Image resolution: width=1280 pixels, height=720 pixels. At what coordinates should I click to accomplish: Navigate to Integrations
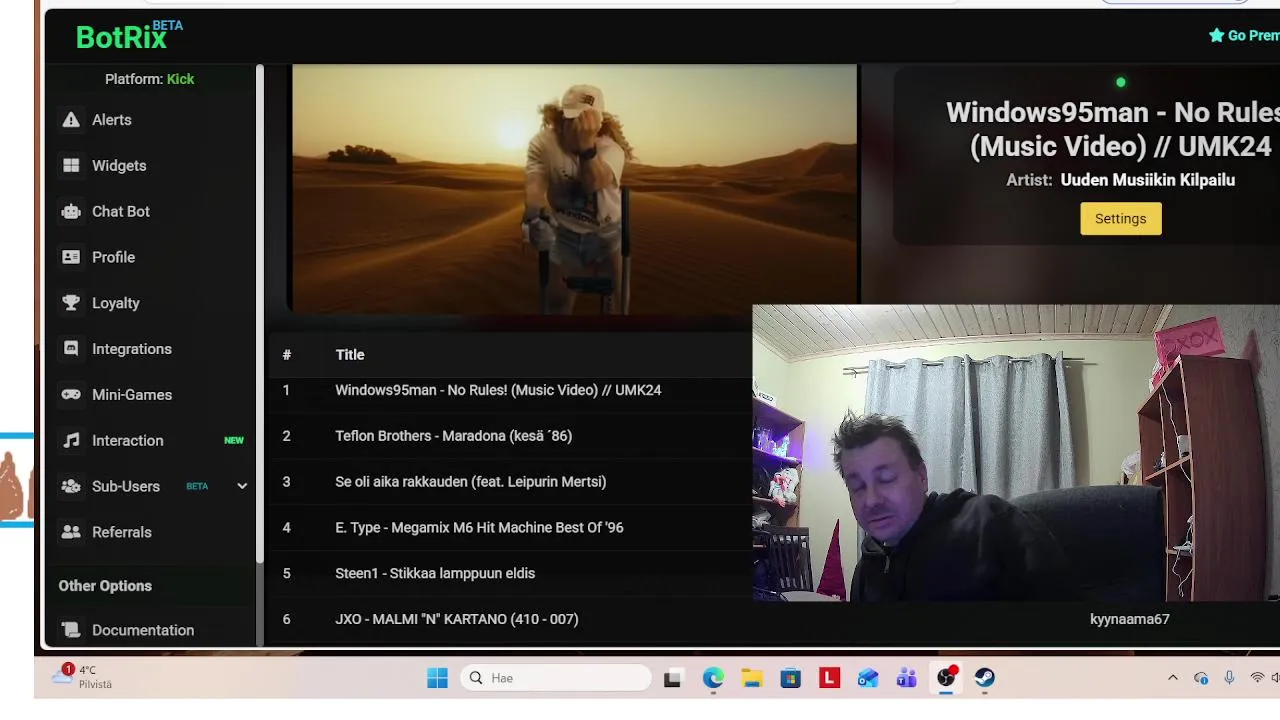click(x=132, y=349)
